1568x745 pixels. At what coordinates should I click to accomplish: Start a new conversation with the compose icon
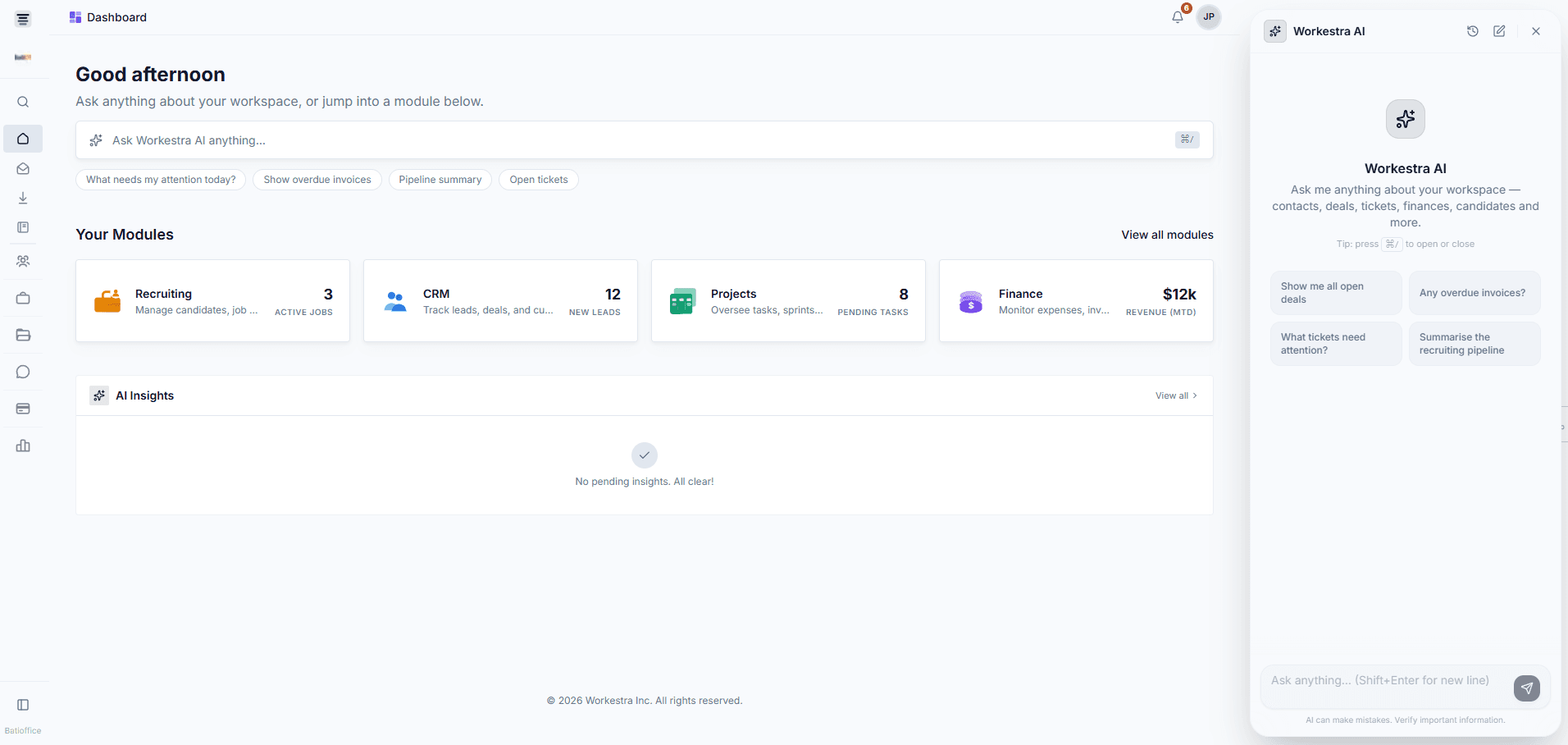pos(1500,30)
